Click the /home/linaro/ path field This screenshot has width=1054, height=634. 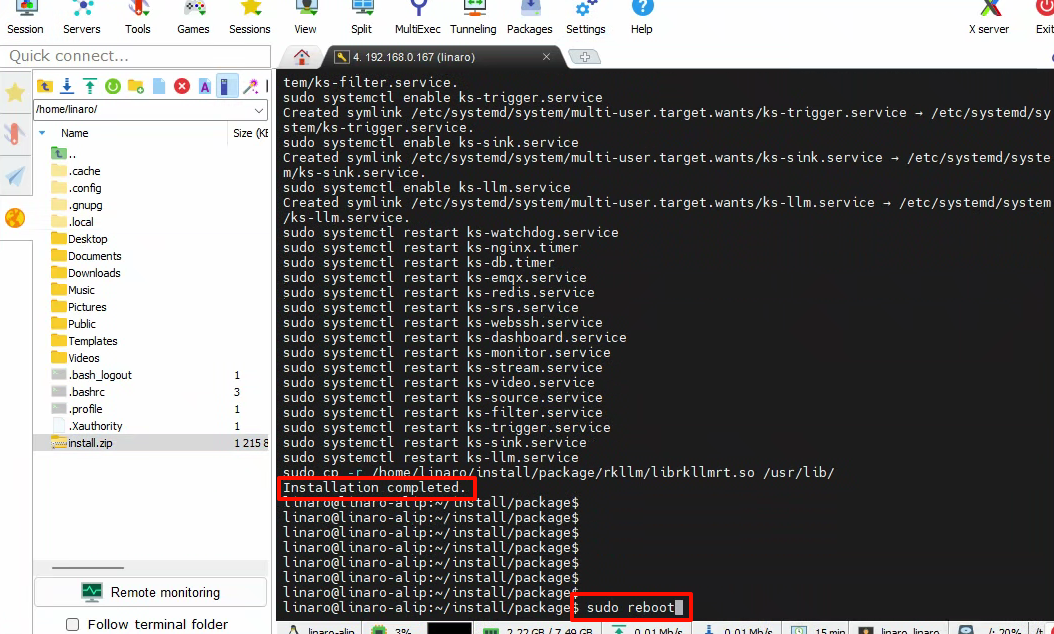click(143, 110)
